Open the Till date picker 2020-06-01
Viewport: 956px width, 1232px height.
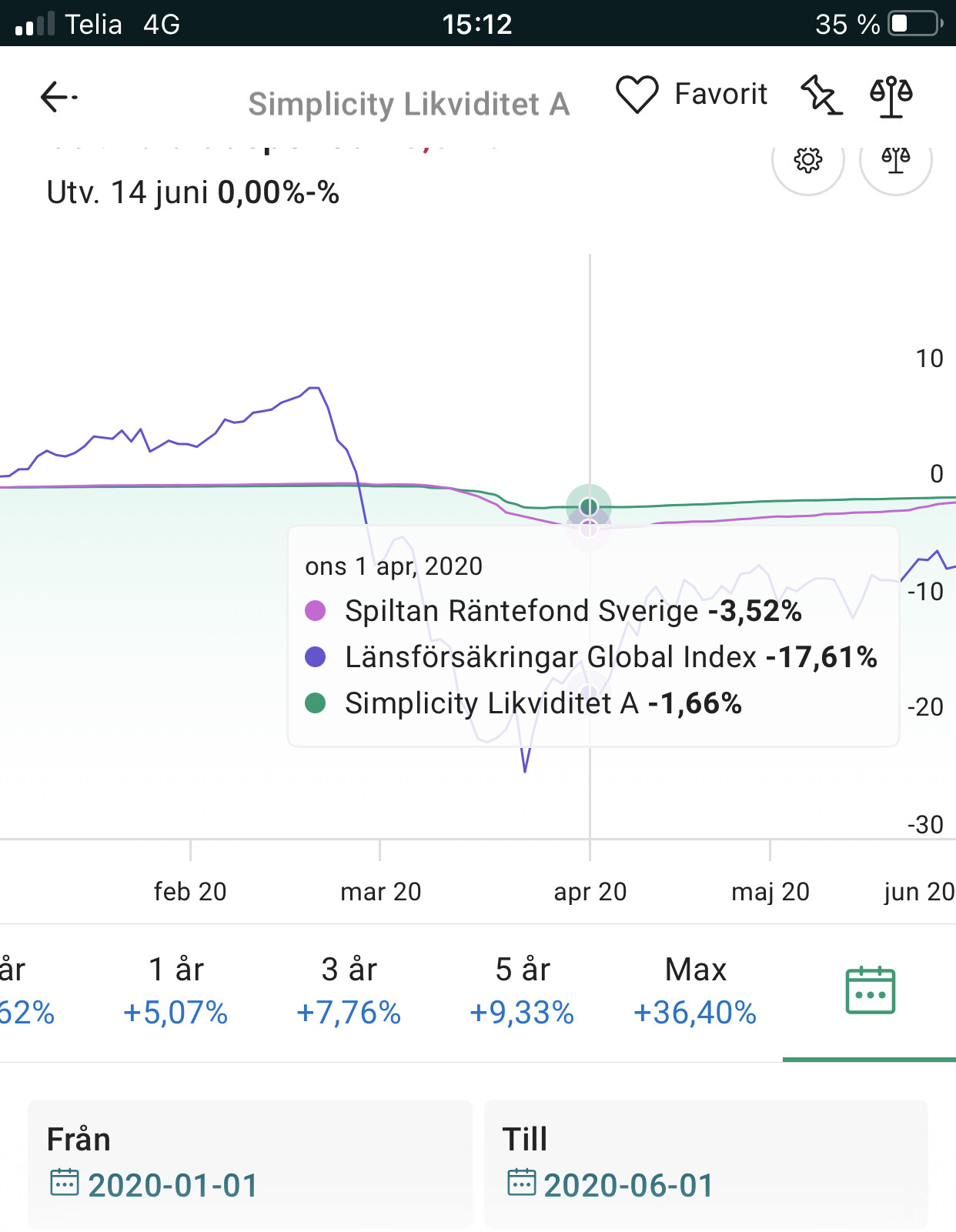pyautogui.click(x=628, y=1185)
